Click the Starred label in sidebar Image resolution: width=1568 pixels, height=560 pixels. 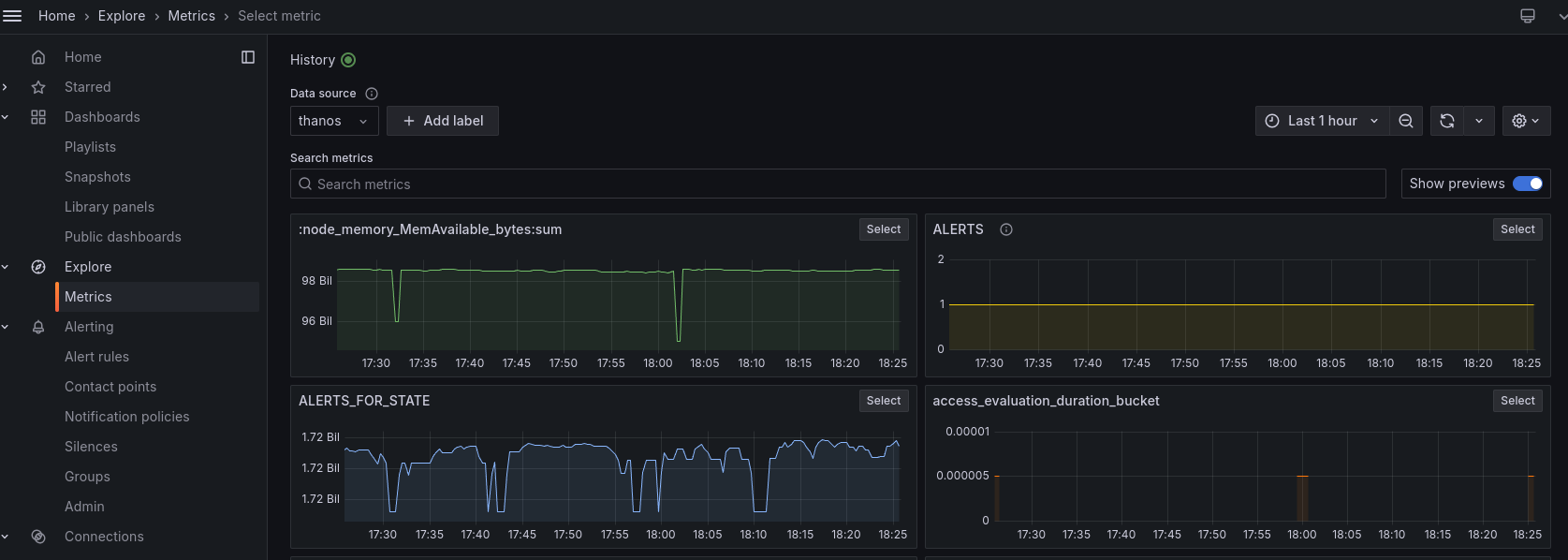point(87,87)
